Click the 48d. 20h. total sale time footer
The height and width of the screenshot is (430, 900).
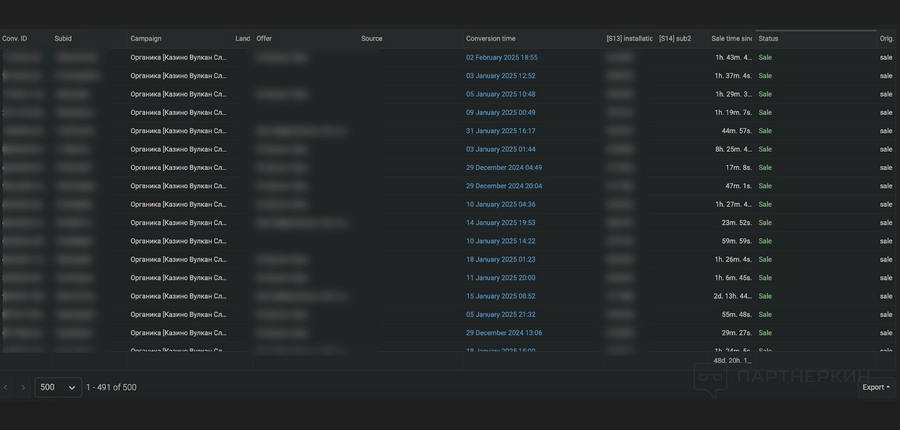point(732,361)
